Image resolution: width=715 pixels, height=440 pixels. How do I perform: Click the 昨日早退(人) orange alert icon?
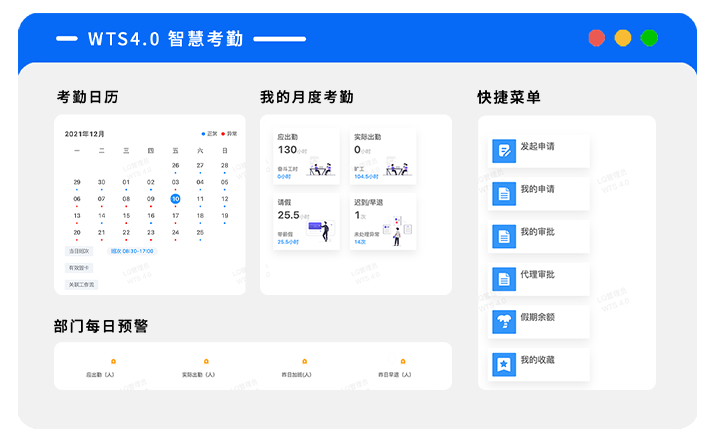[403, 361]
